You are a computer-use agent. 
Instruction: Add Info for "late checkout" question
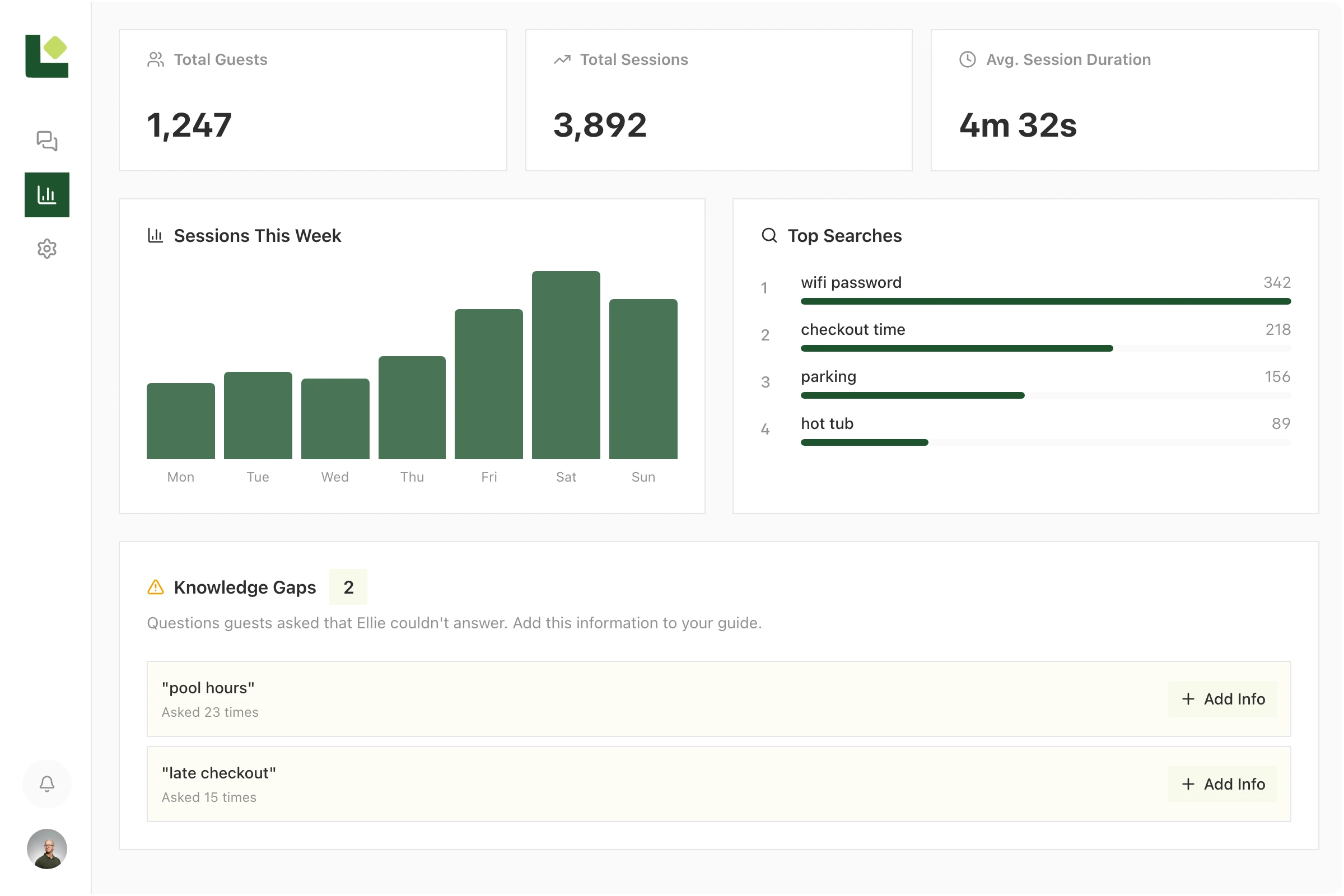point(1222,784)
